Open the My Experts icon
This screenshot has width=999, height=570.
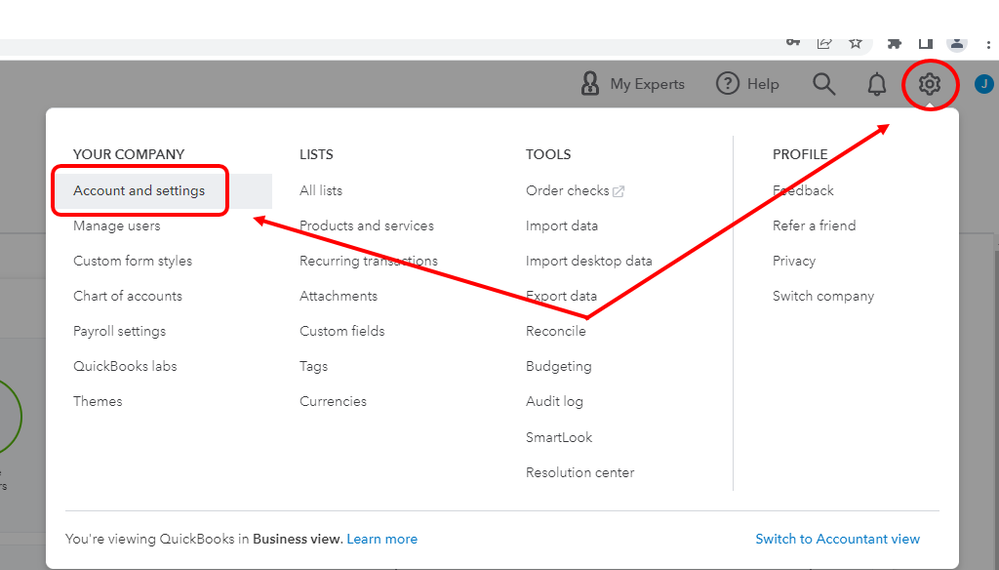[x=591, y=85]
